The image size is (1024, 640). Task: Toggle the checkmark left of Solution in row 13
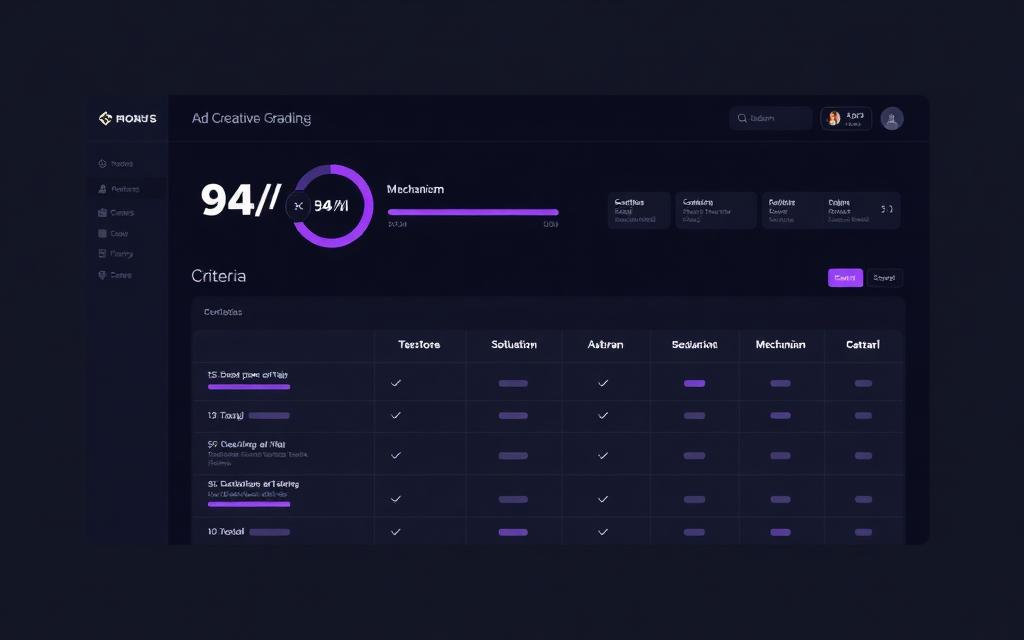tap(396, 415)
